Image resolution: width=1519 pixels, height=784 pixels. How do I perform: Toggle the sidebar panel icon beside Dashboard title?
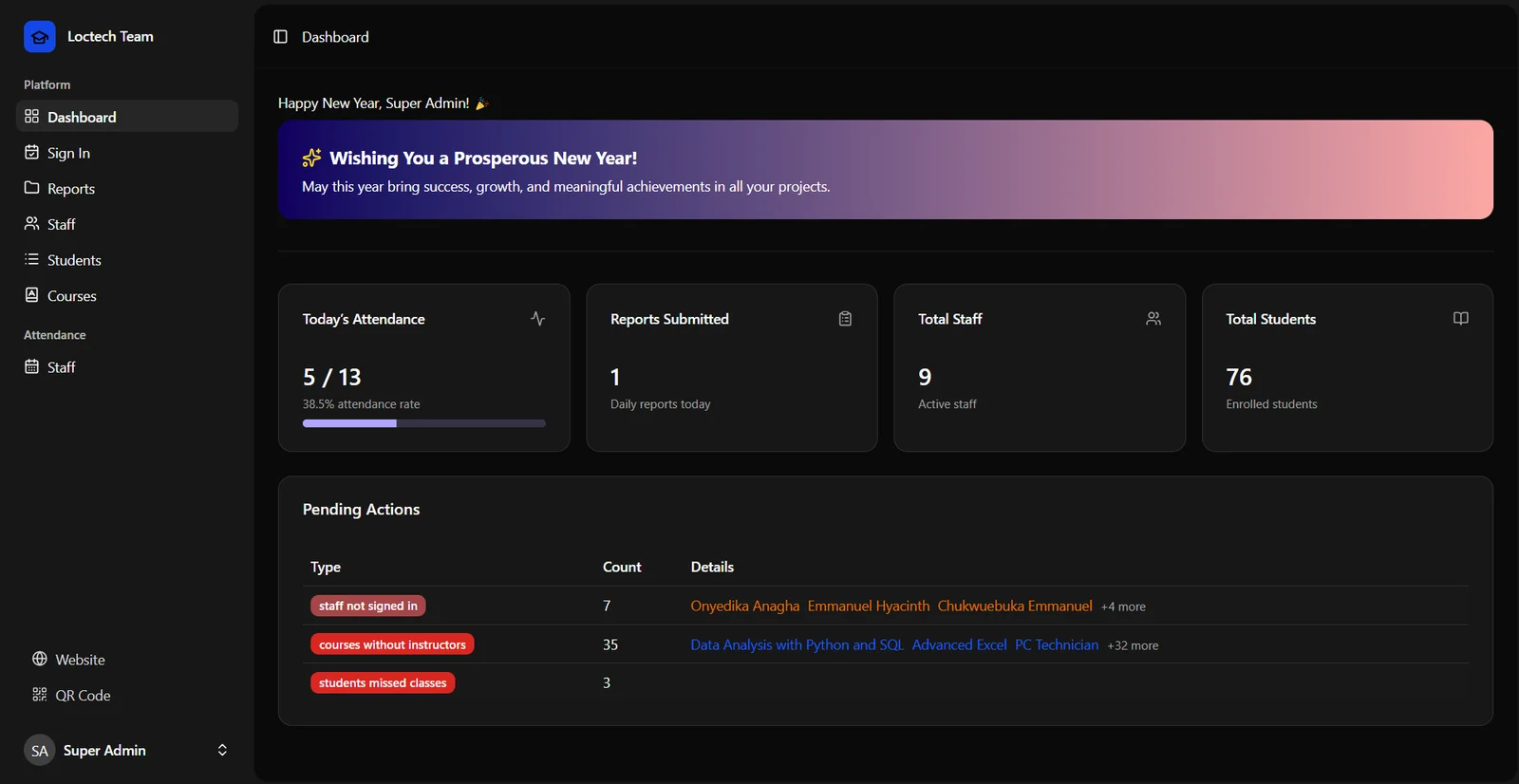(x=280, y=37)
